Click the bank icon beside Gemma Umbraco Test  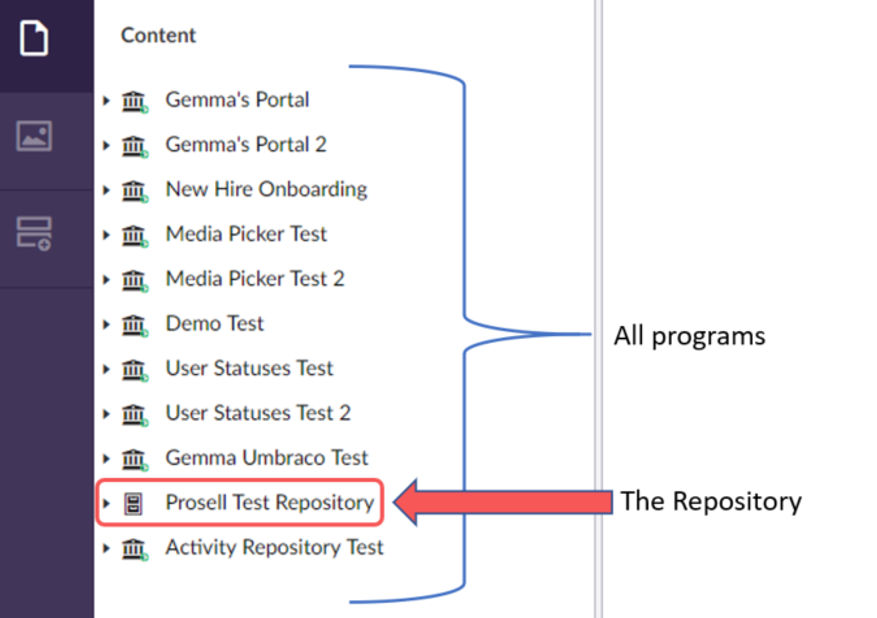[x=134, y=458]
